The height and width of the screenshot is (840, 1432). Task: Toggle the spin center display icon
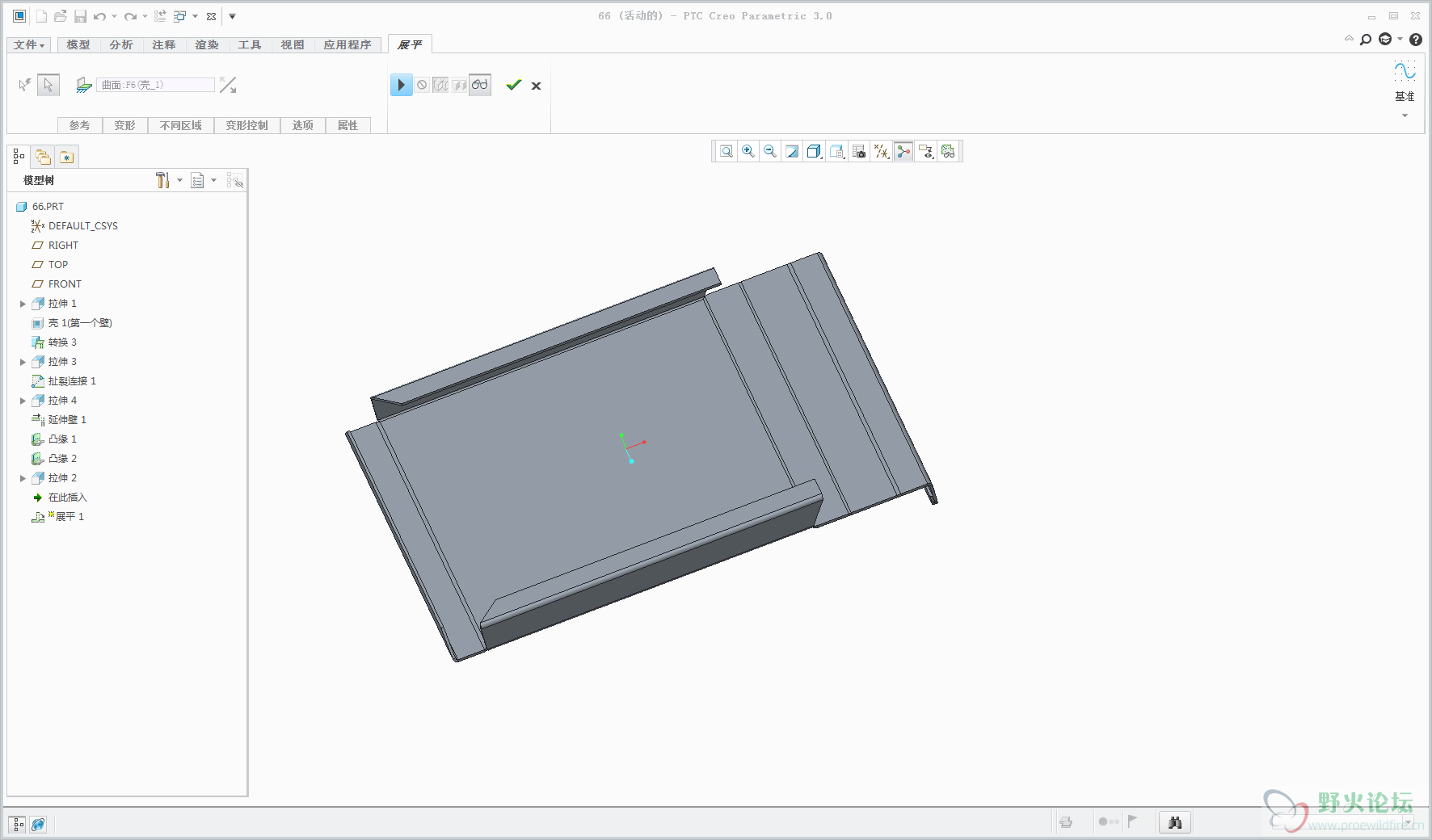pyautogui.click(x=903, y=152)
